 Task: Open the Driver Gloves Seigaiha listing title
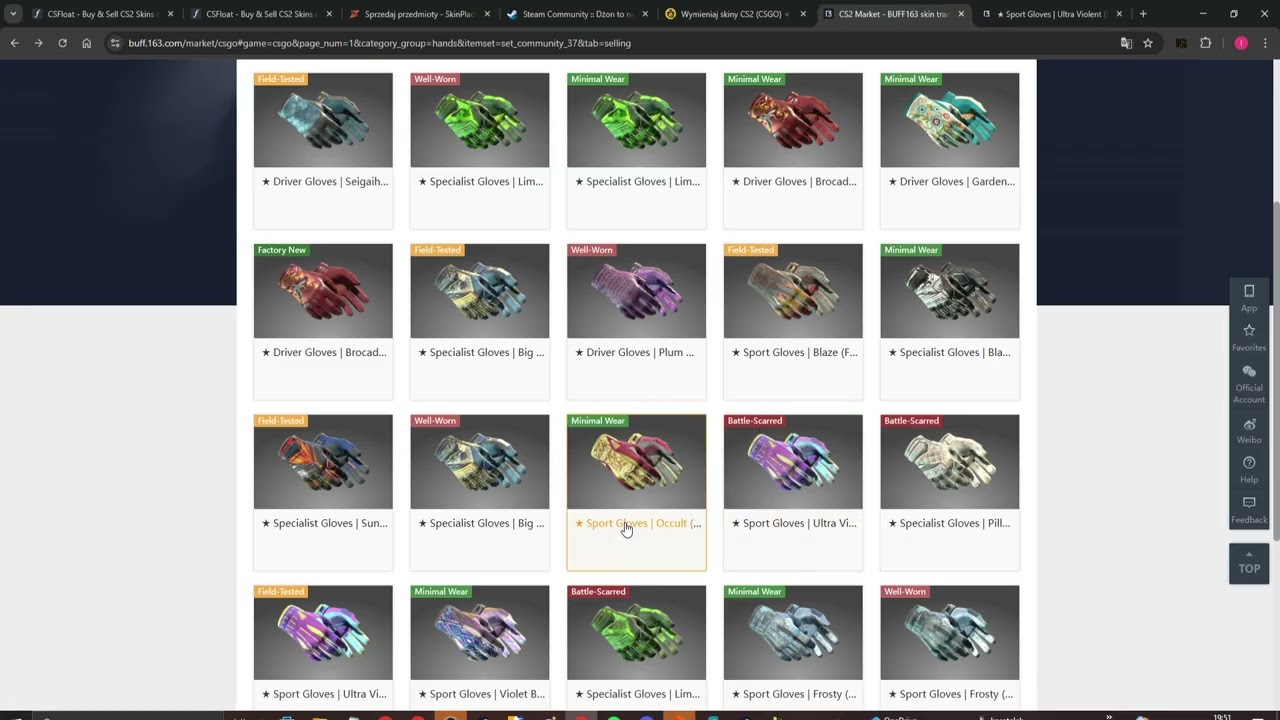(325, 182)
